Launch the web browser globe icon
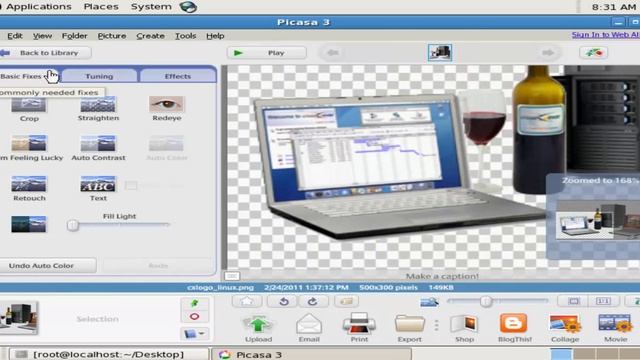 188,7
